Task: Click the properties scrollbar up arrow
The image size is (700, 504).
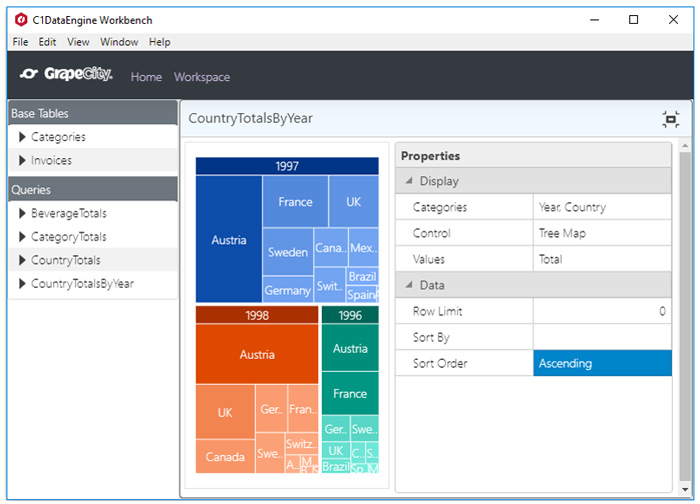Action: pyautogui.click(x=685, y=146)
